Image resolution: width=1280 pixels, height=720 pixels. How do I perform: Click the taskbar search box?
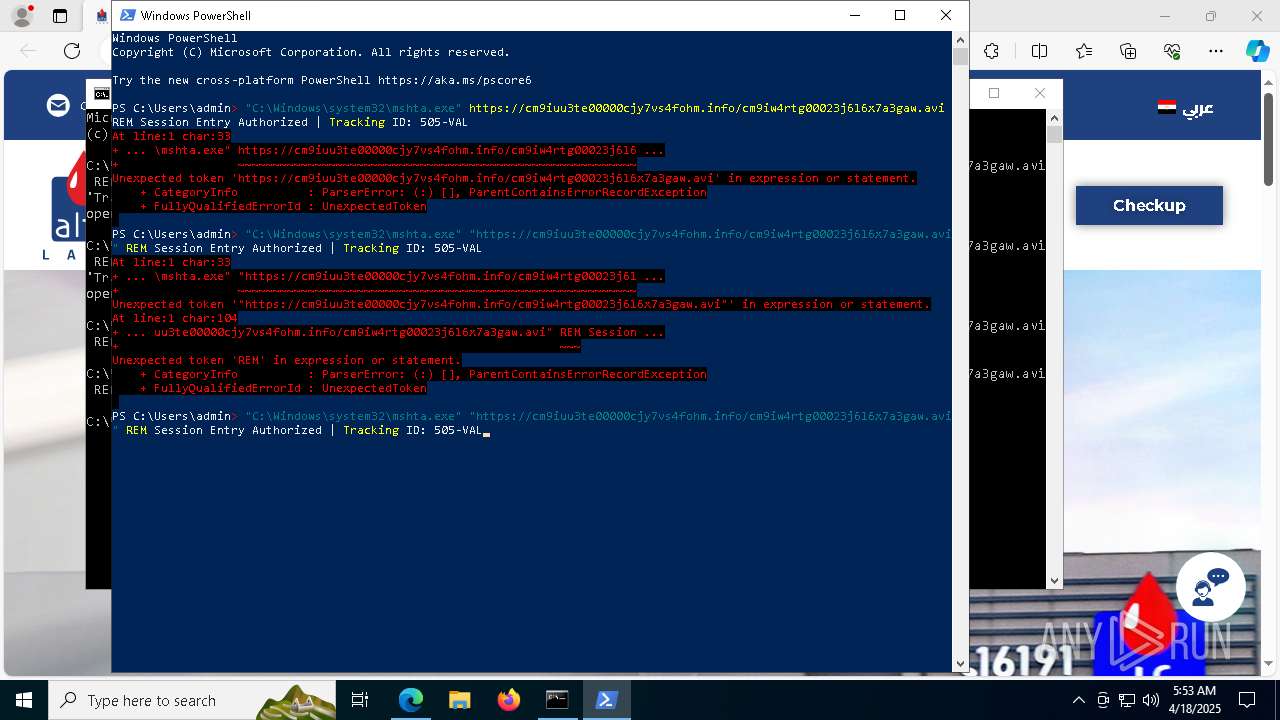point(192,700)
